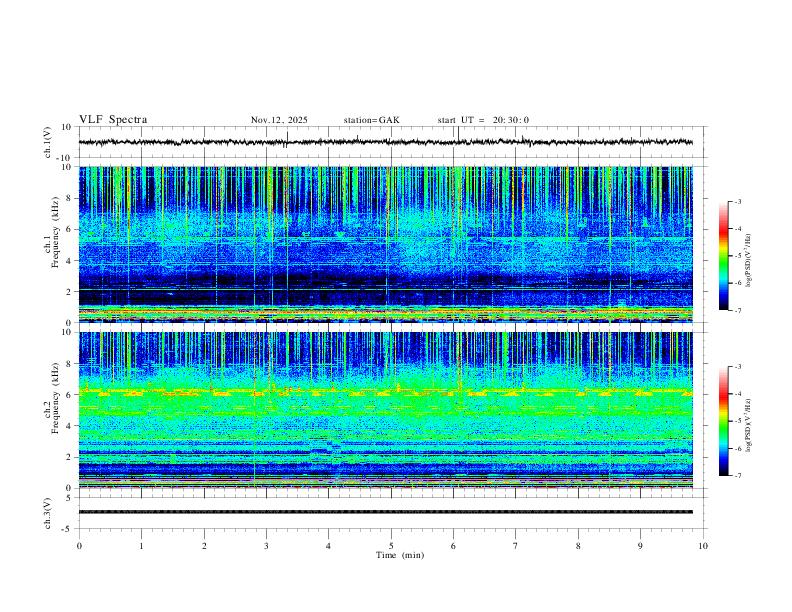Screen dimensions: 792x612
Task: Click the ch.2 spectrogram color scale bar
Action: click(x=724, y=421)
